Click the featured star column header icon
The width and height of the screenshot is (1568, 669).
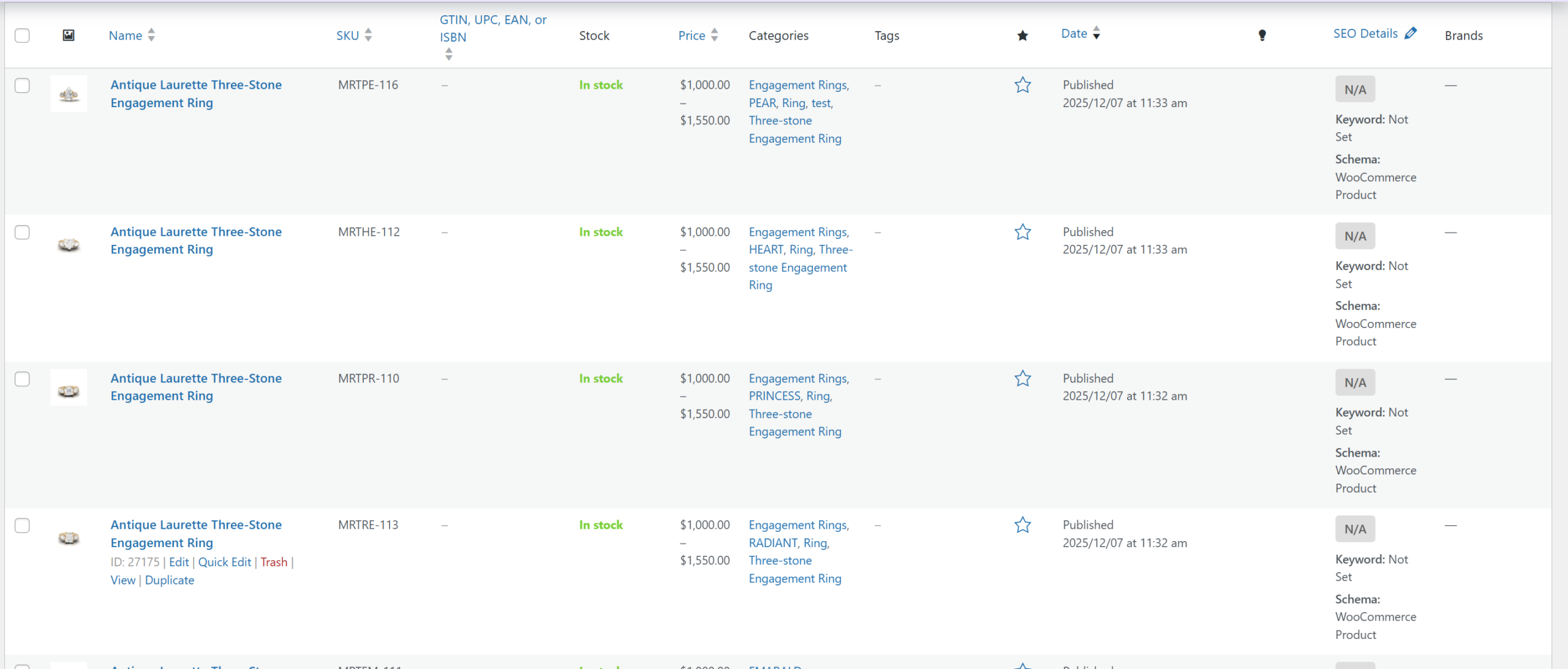tap(1022, 36)
